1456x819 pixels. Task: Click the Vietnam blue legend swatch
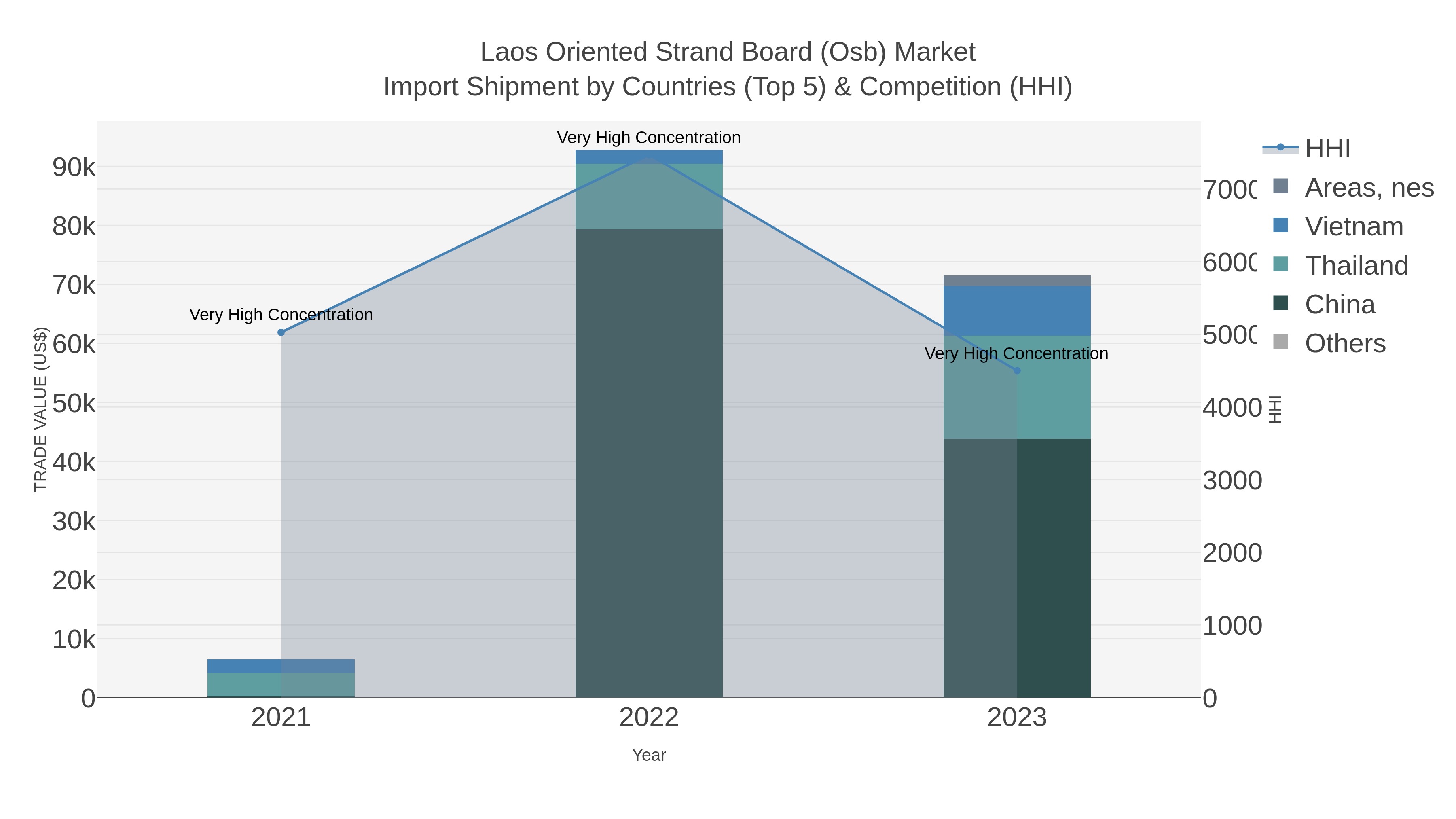click(x=1280, y=225)
